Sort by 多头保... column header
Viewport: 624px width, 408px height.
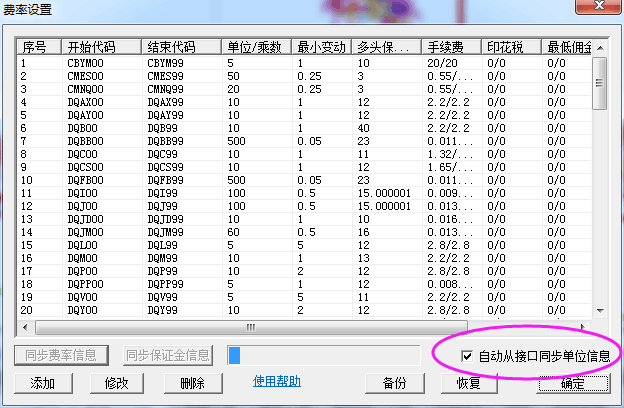click(386, 47)
